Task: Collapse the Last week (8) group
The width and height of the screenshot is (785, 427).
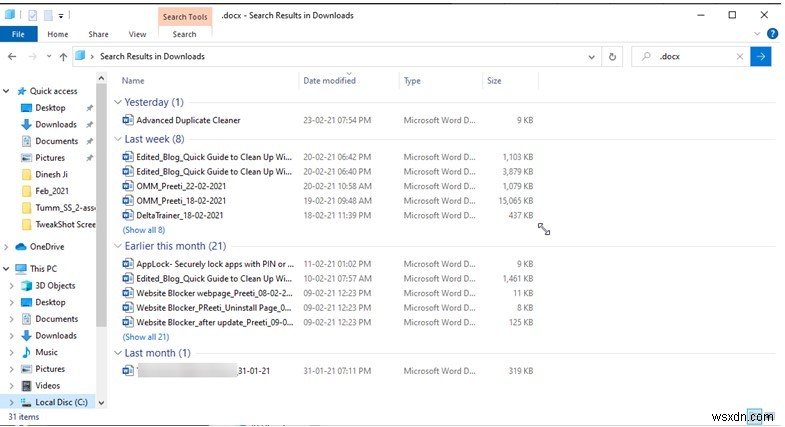Action: [118, 139]
